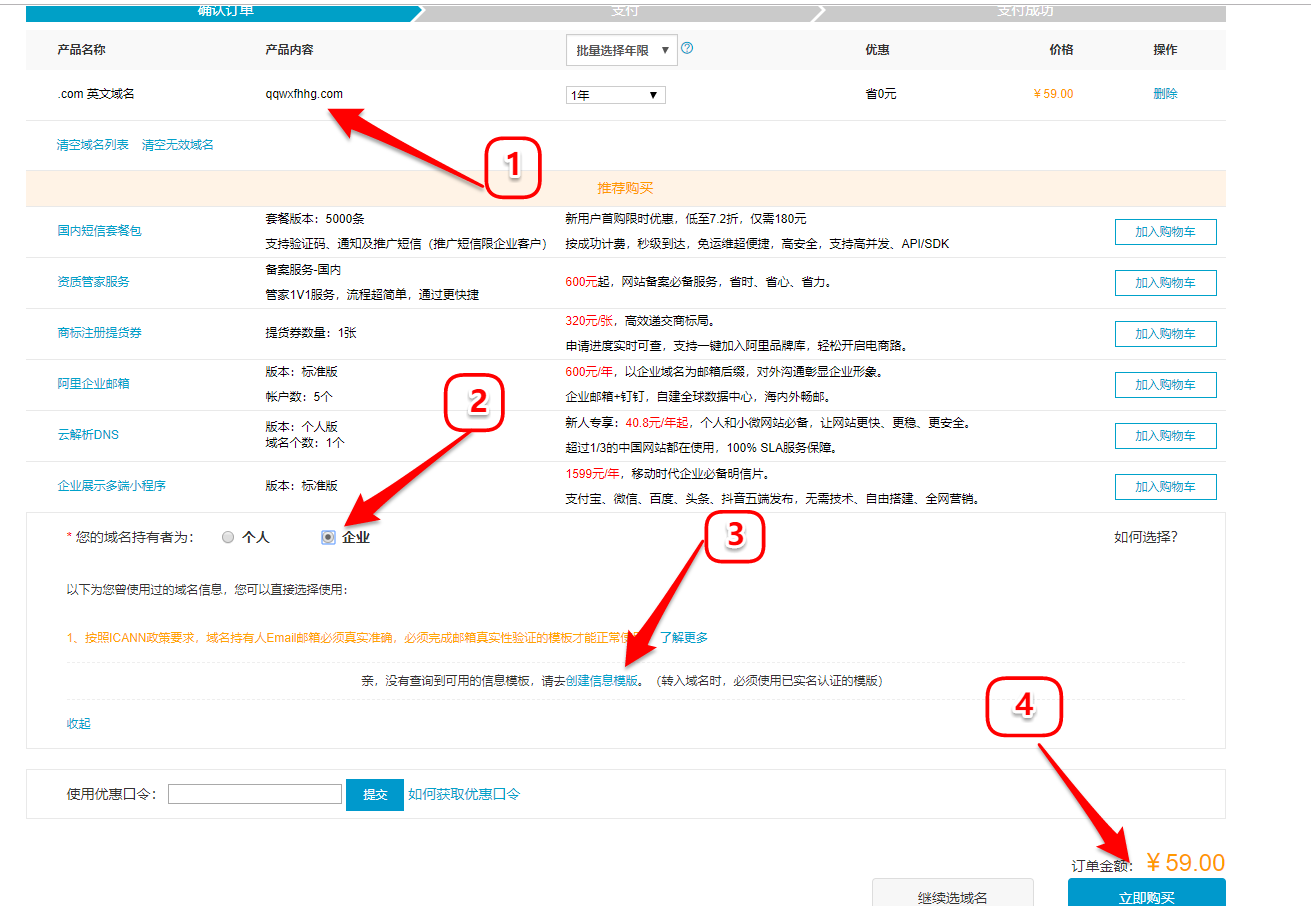Viewport: 1311px width, 906px height.
Task: Select the 企业 radio button
Action: (x=328, y=537)
